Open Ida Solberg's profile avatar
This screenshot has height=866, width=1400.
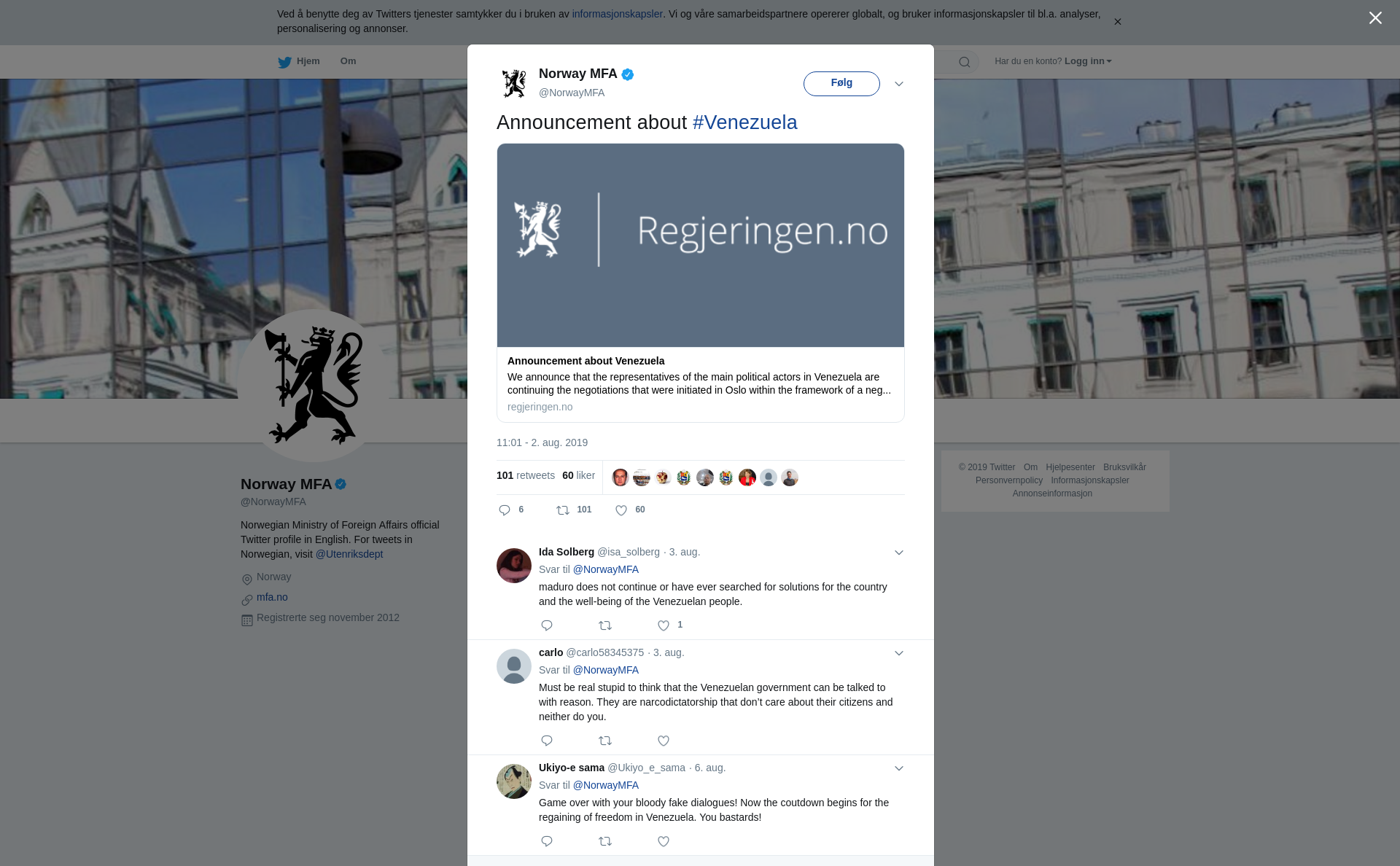click(x=514, y=566)
